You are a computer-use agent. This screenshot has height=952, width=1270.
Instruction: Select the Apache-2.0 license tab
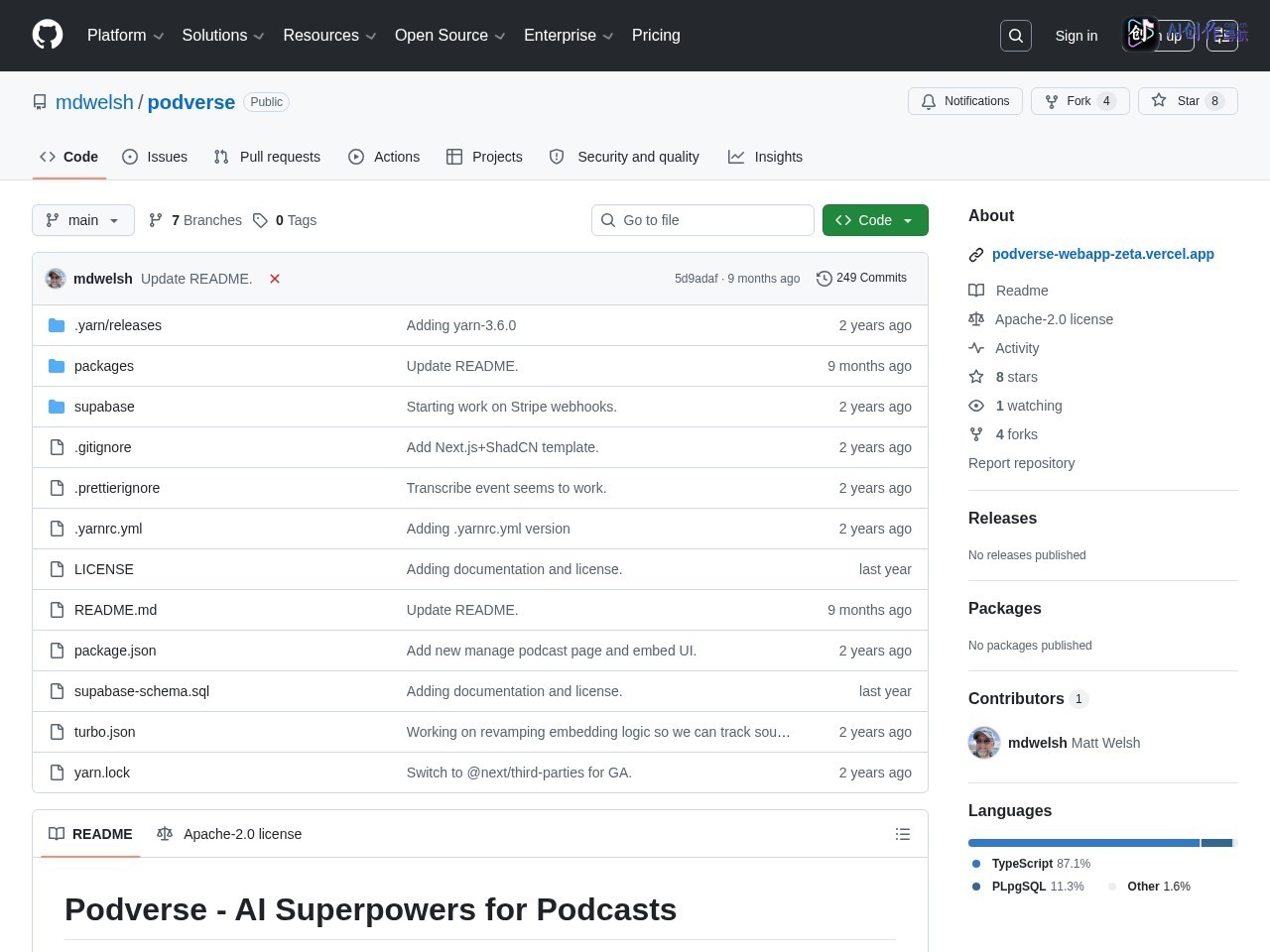click(229, 834)
